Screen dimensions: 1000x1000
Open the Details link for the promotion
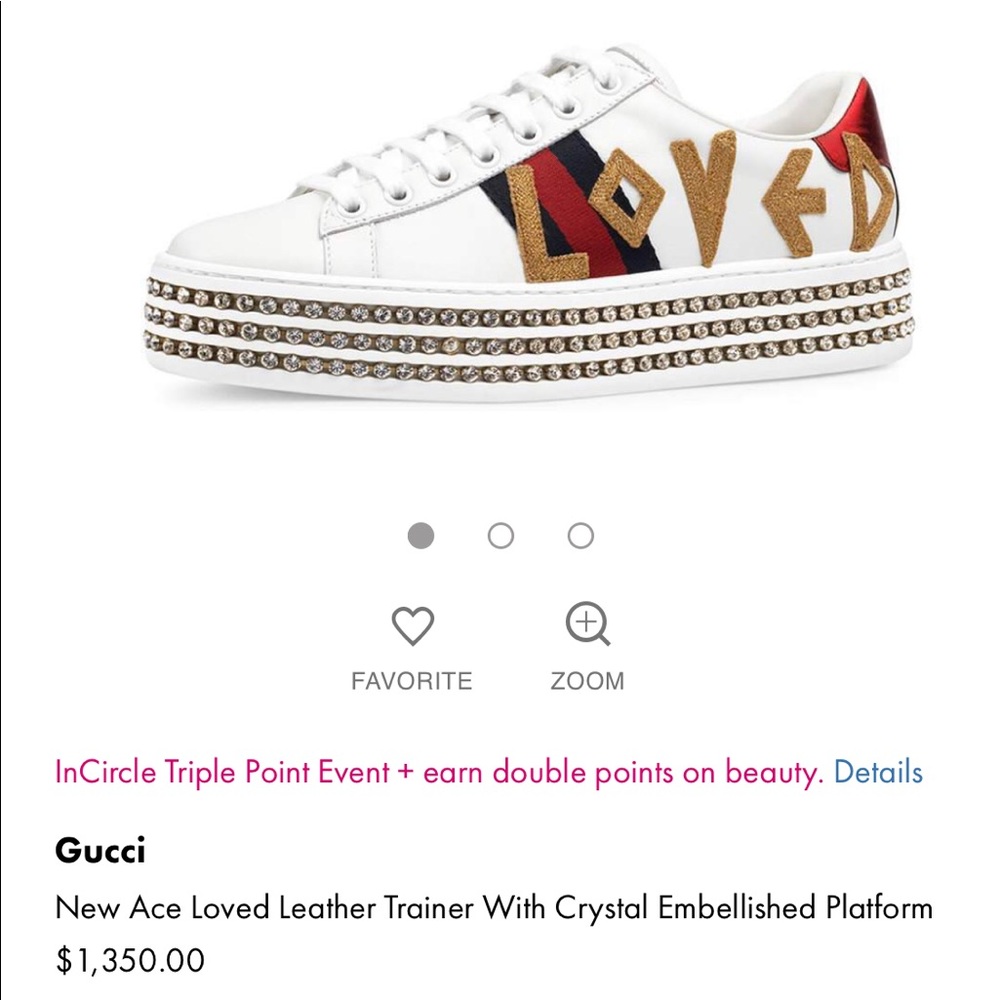click(878, 772)
